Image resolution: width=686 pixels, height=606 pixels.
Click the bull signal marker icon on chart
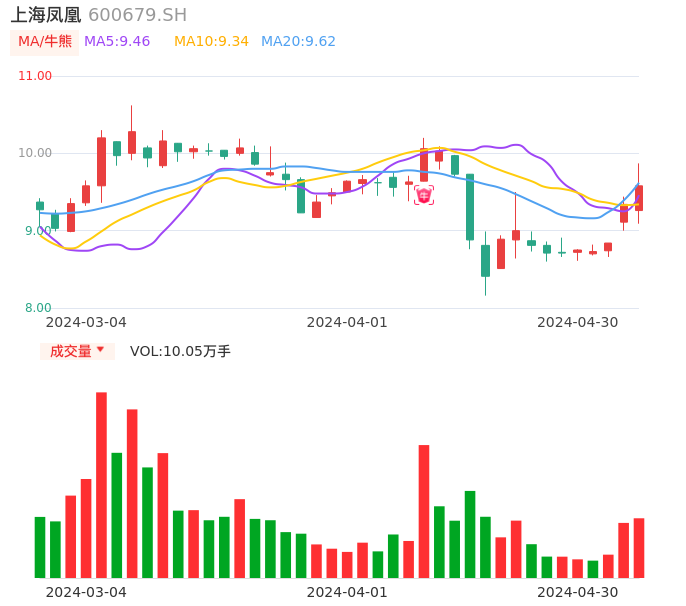tap(424, 196)
